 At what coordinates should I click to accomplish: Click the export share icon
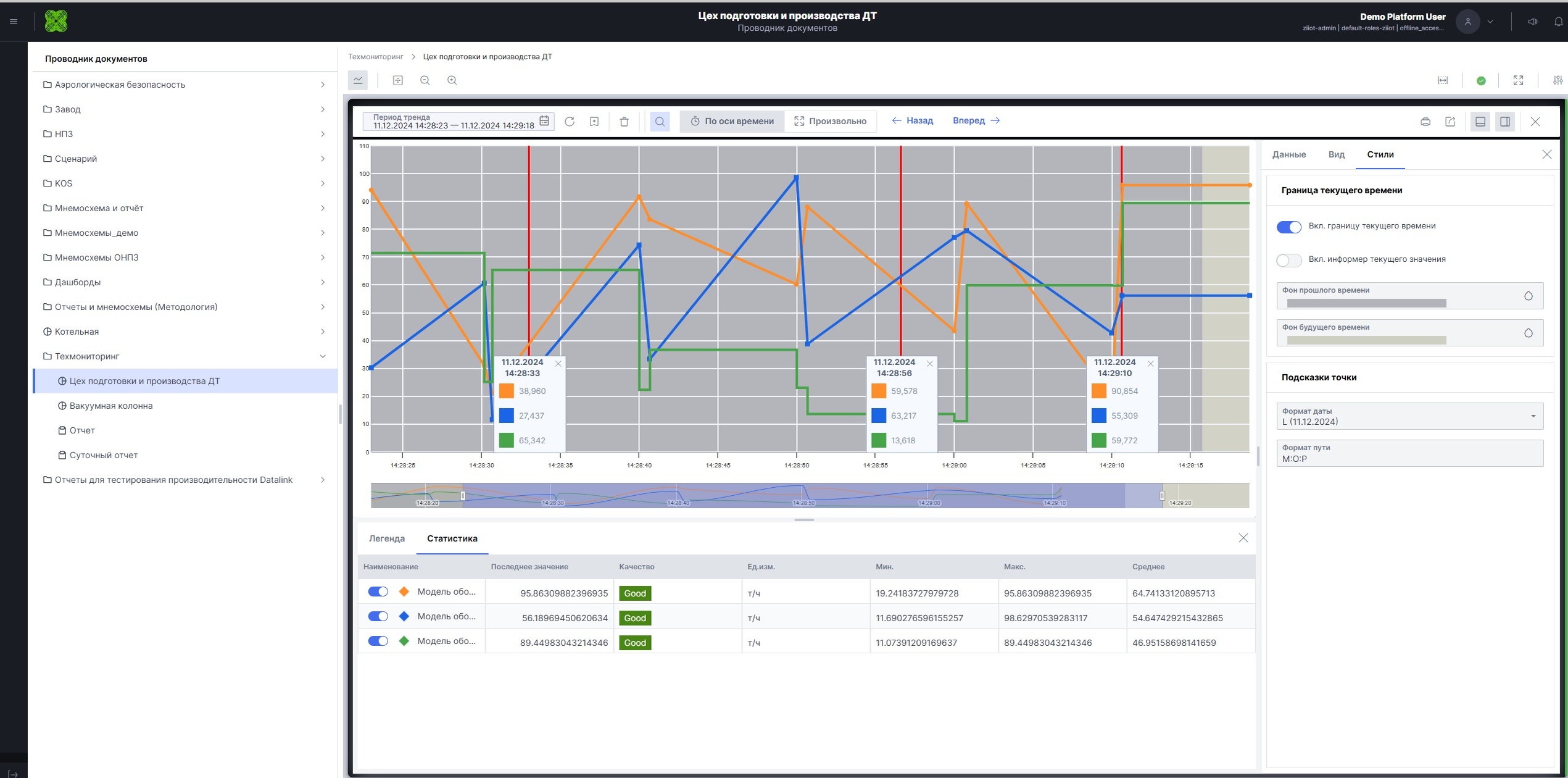1450,122
